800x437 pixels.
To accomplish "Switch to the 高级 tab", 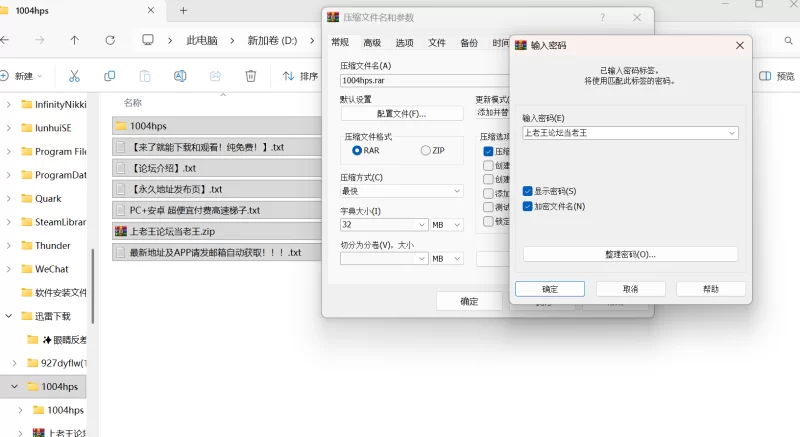I will (x=372, y=43).
